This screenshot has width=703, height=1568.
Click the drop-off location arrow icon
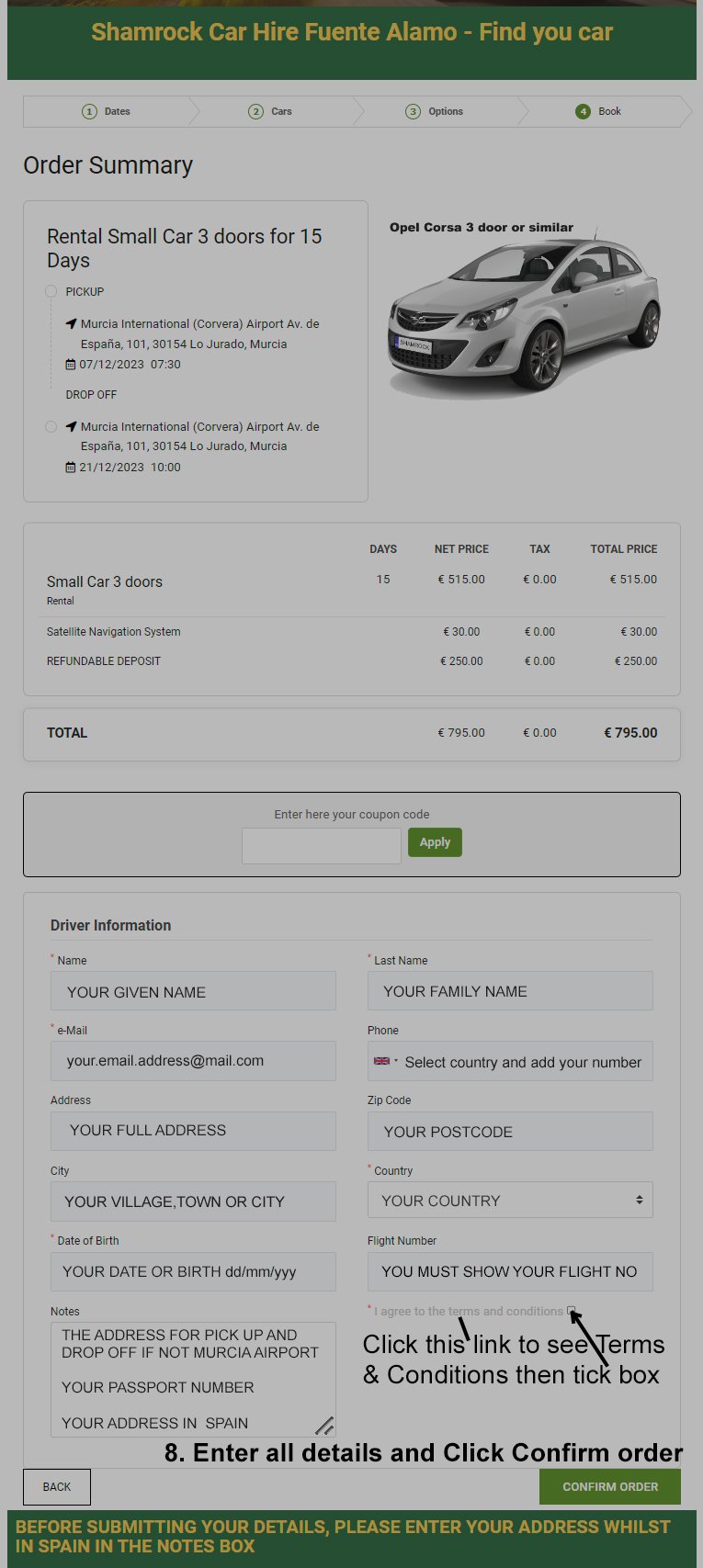tap(71, 427)
